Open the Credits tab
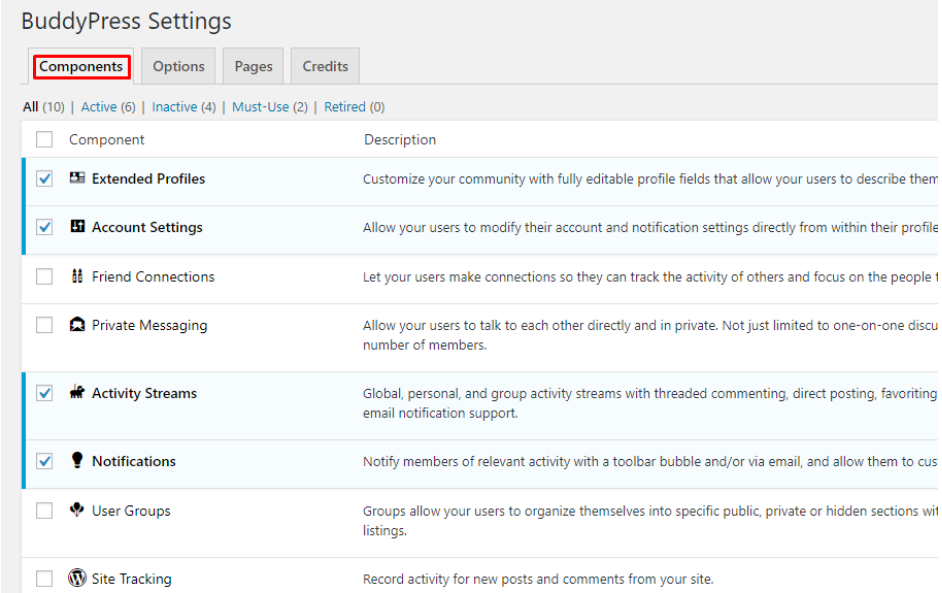This screenshot has height=593, width=942. click(325, 67)
